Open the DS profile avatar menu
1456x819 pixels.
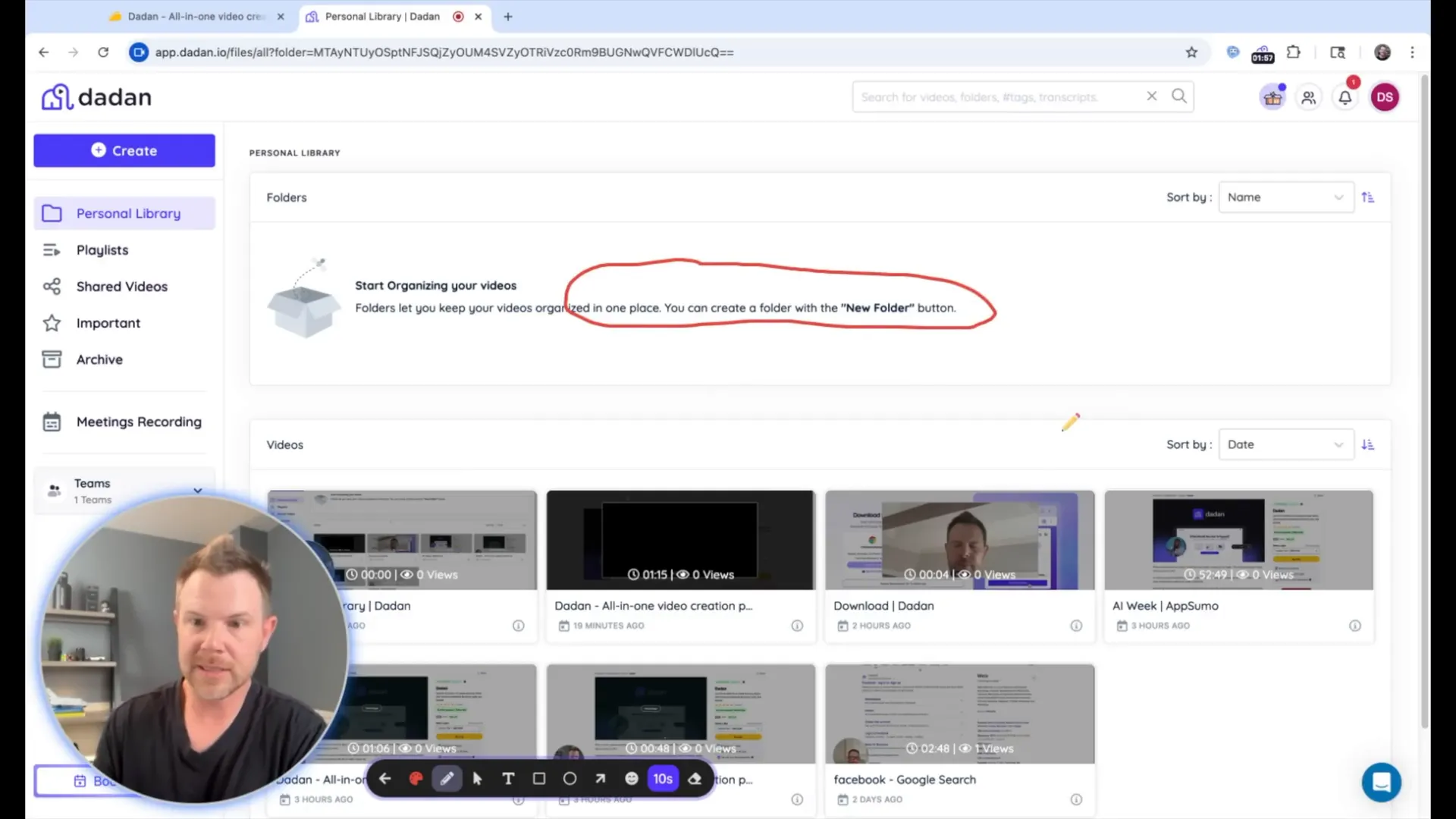point(1385,97)
